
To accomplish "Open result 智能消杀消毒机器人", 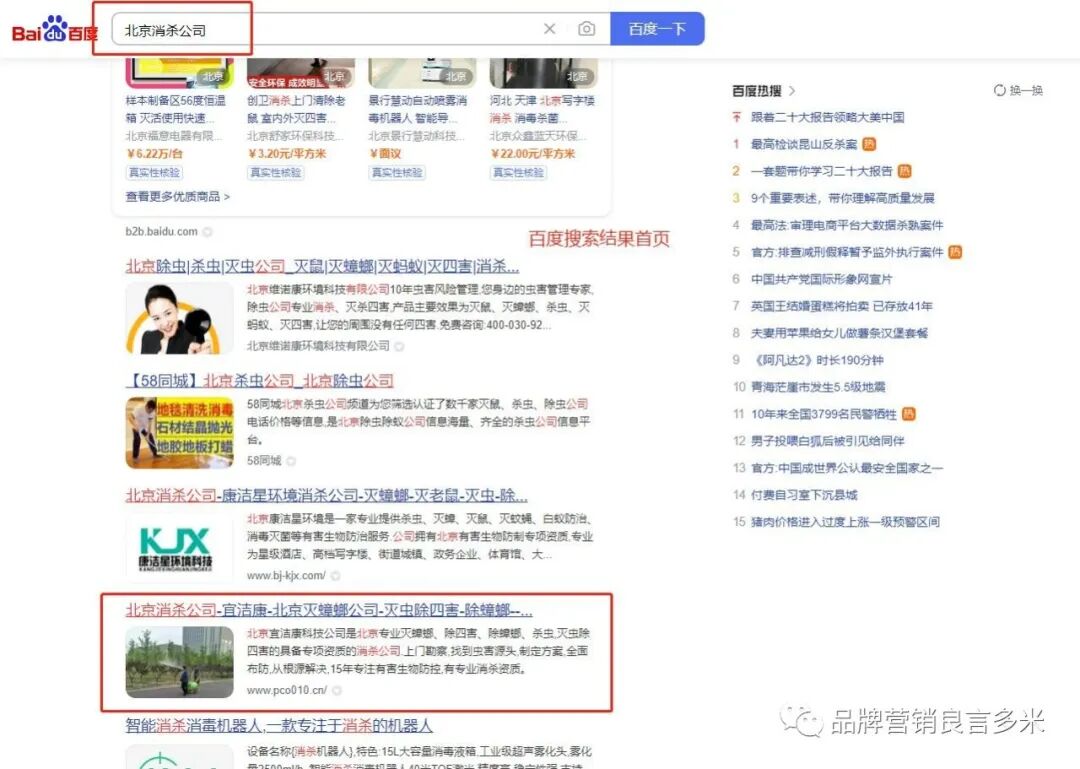I will pyautogui.click(x=279, y=725).
